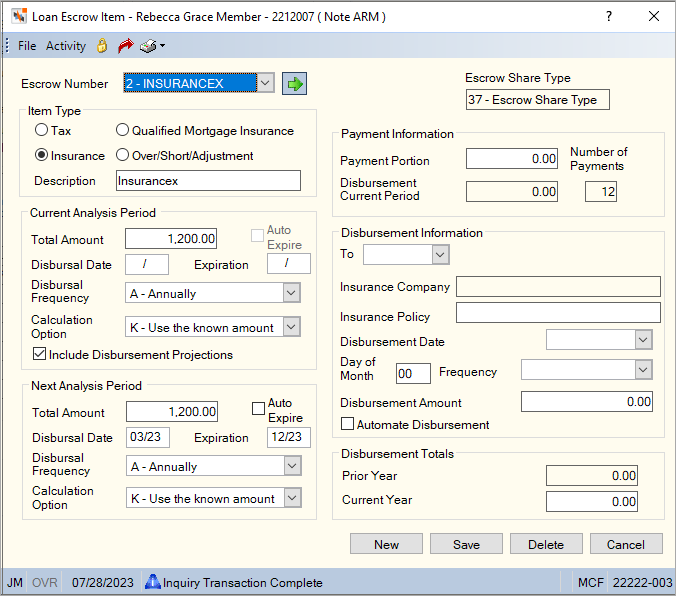
Task: Click the Insurance Company text field
Action: (x=558, y=287)
